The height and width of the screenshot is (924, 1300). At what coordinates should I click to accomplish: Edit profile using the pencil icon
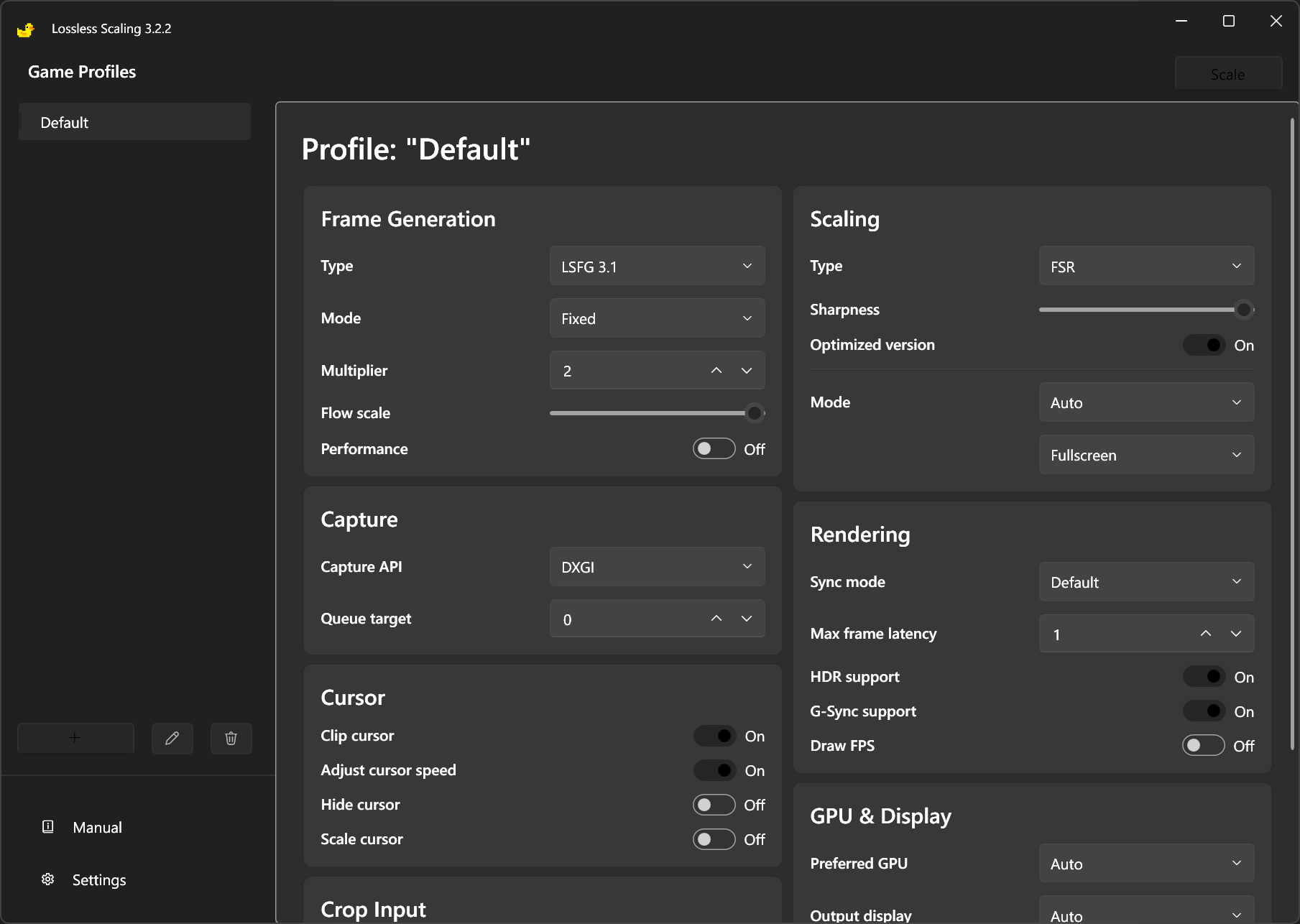point(172,738)
